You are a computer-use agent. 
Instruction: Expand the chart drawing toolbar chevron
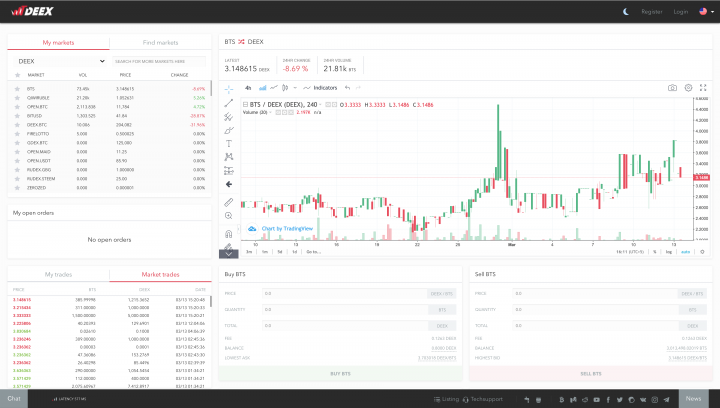pyautogui.click(x=229, y=254)
